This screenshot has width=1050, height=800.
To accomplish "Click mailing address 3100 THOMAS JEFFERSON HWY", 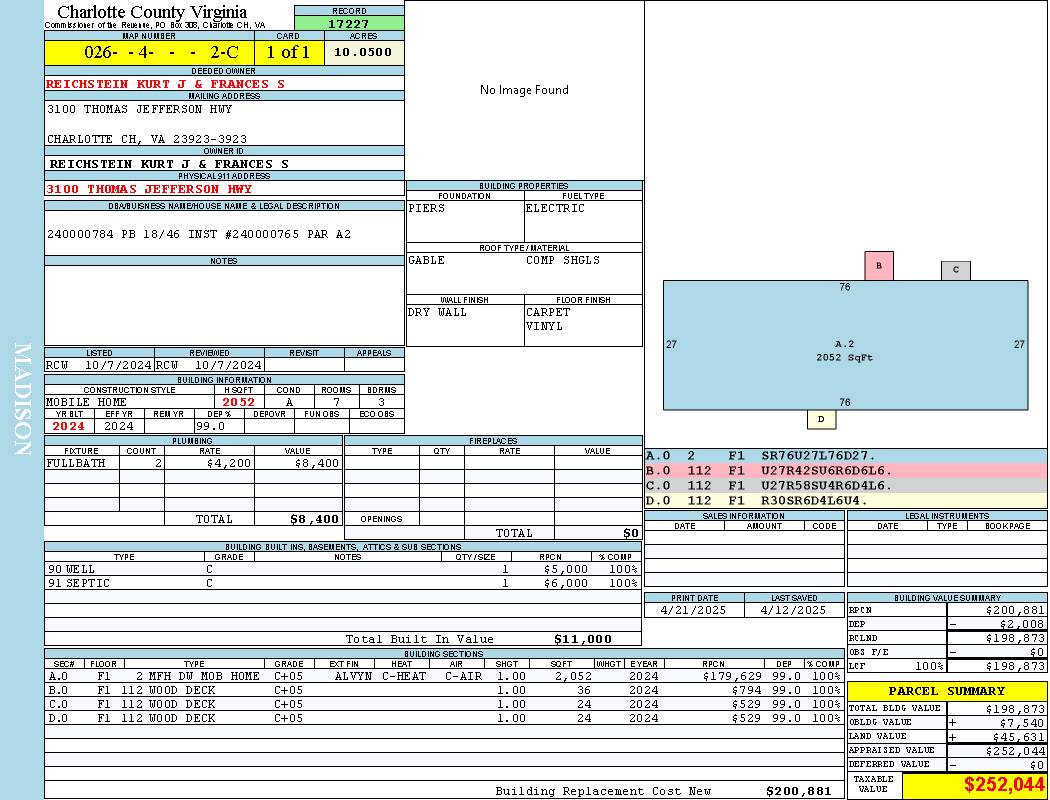I will (x=139, y=108).
